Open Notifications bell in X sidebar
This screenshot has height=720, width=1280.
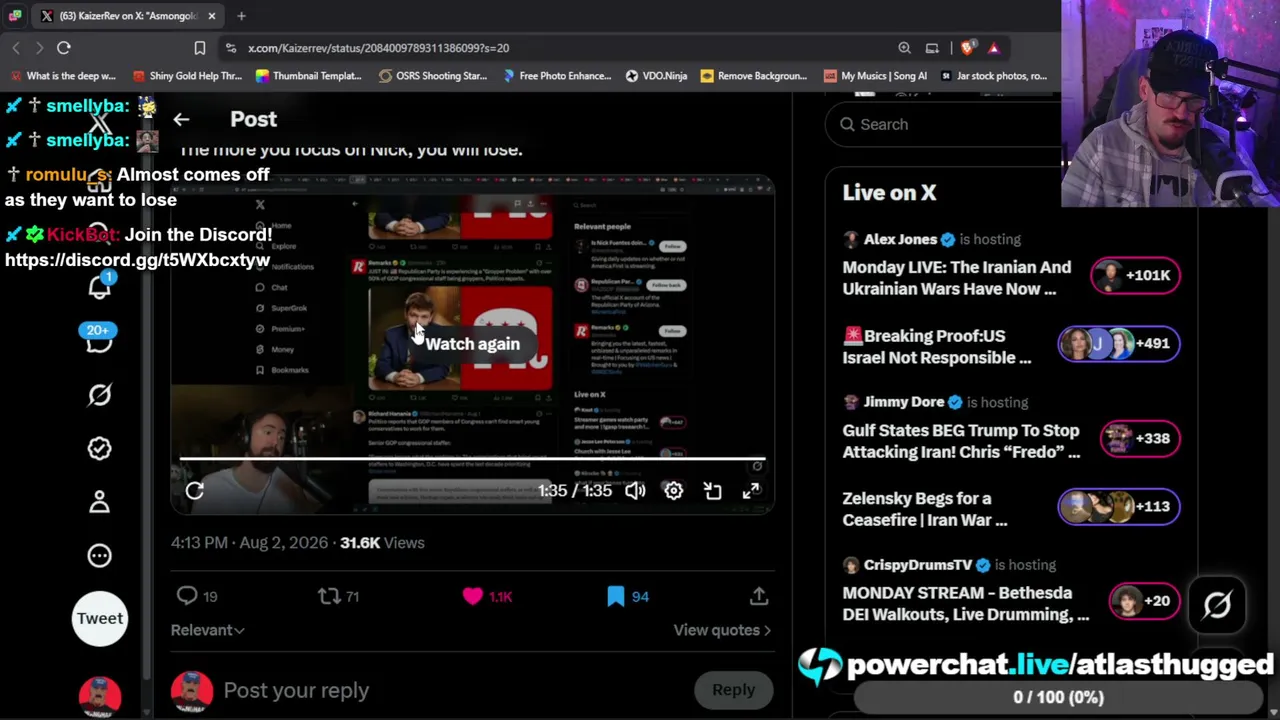pos(99,287)
